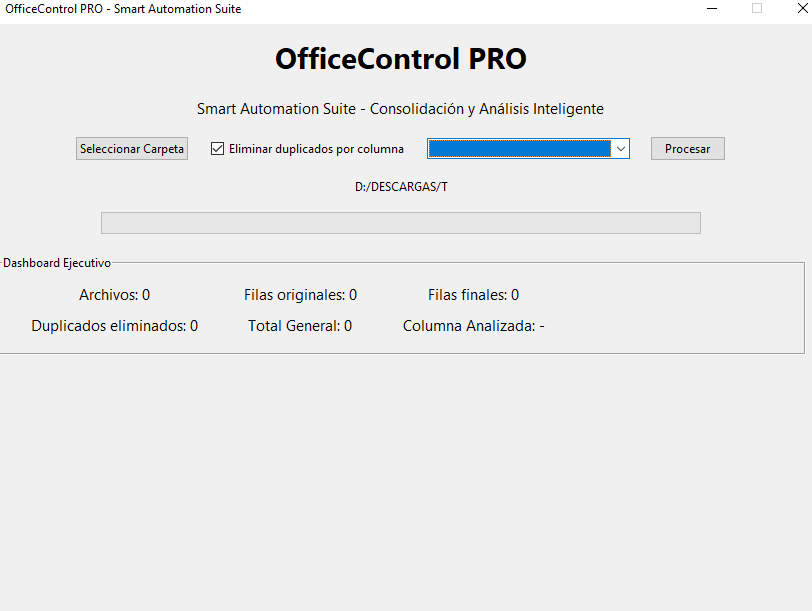
Task: Click the Filas originales: 0 stat
Action: coord(300,295)
